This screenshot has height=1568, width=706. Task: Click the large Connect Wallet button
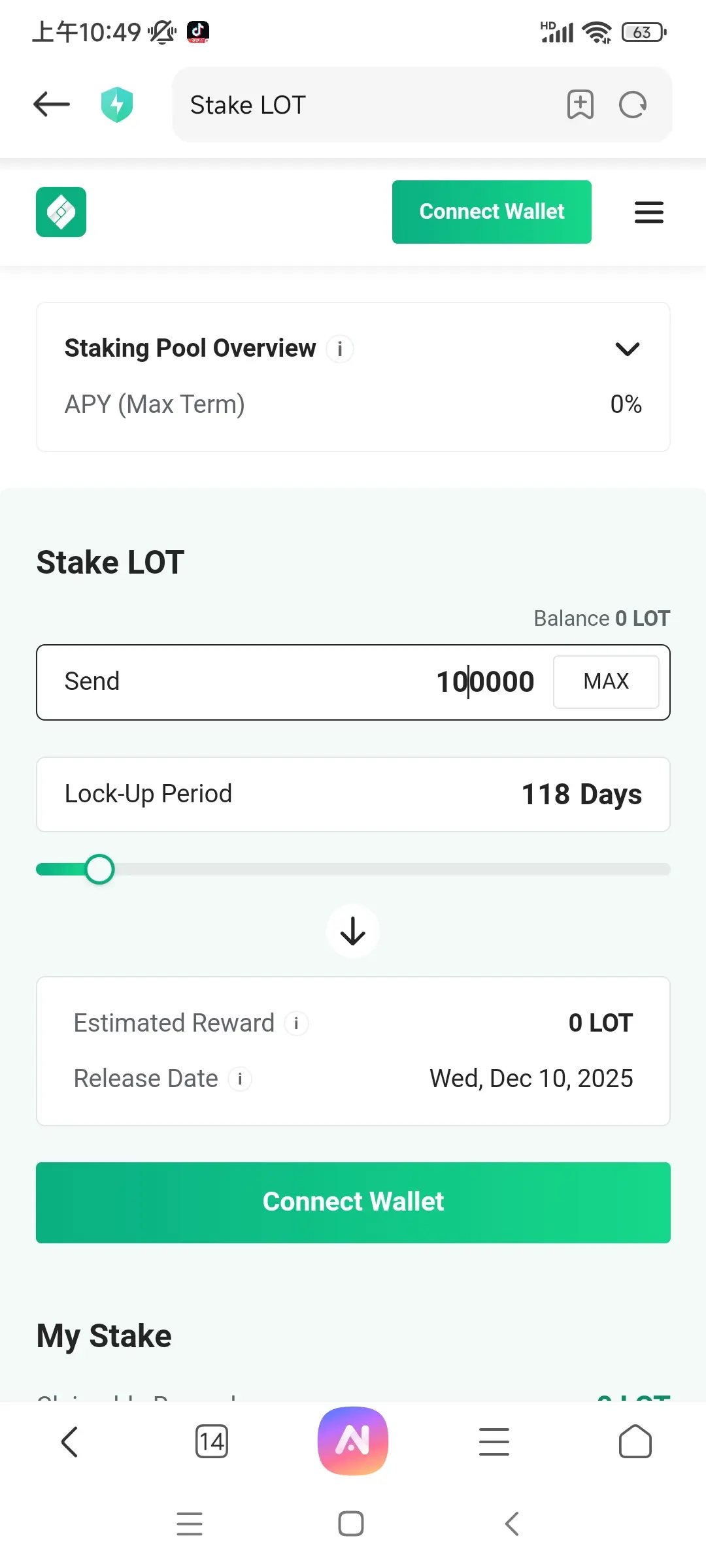(353, 1202)
